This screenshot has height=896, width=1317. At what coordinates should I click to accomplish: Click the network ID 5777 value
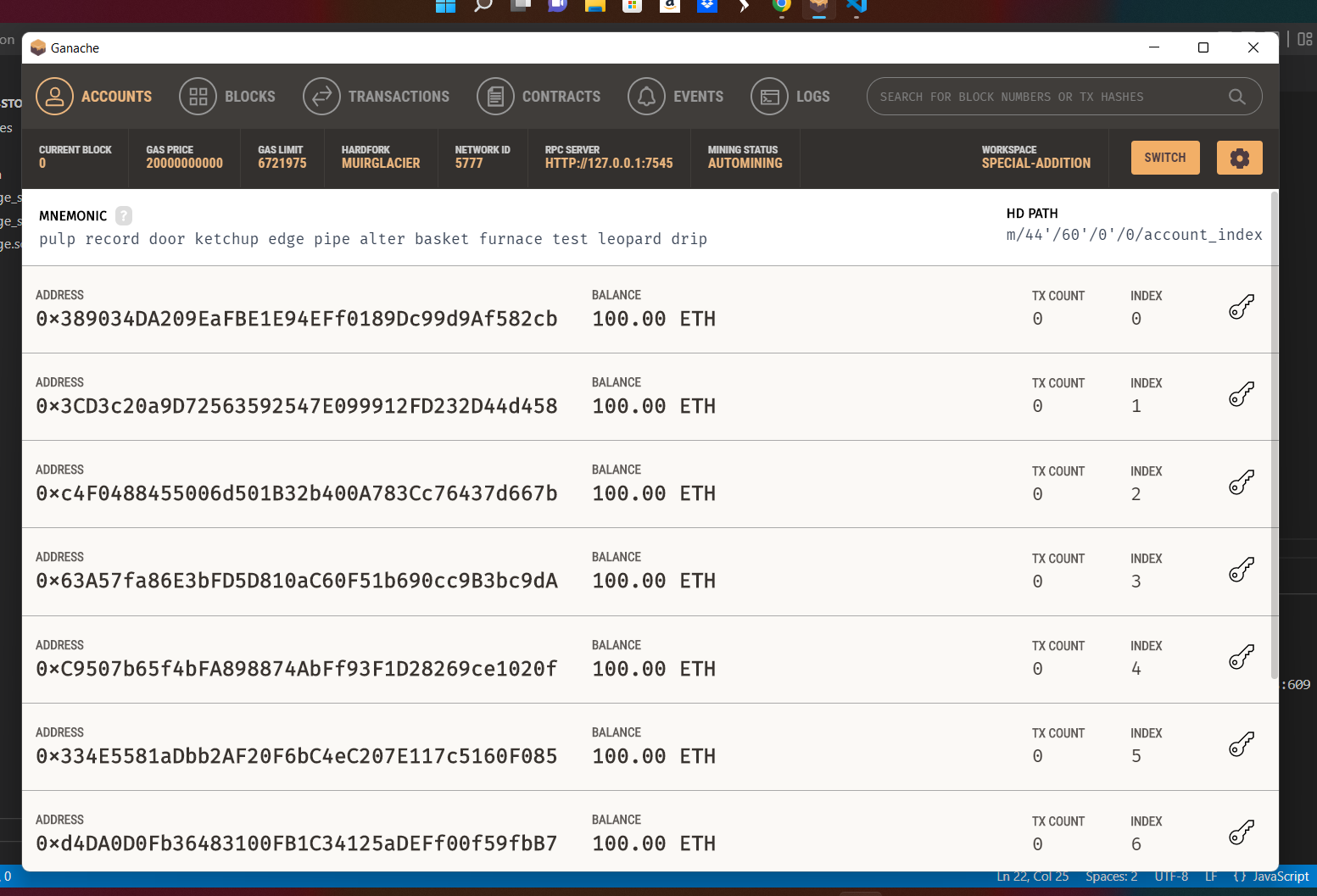(469, 163)
